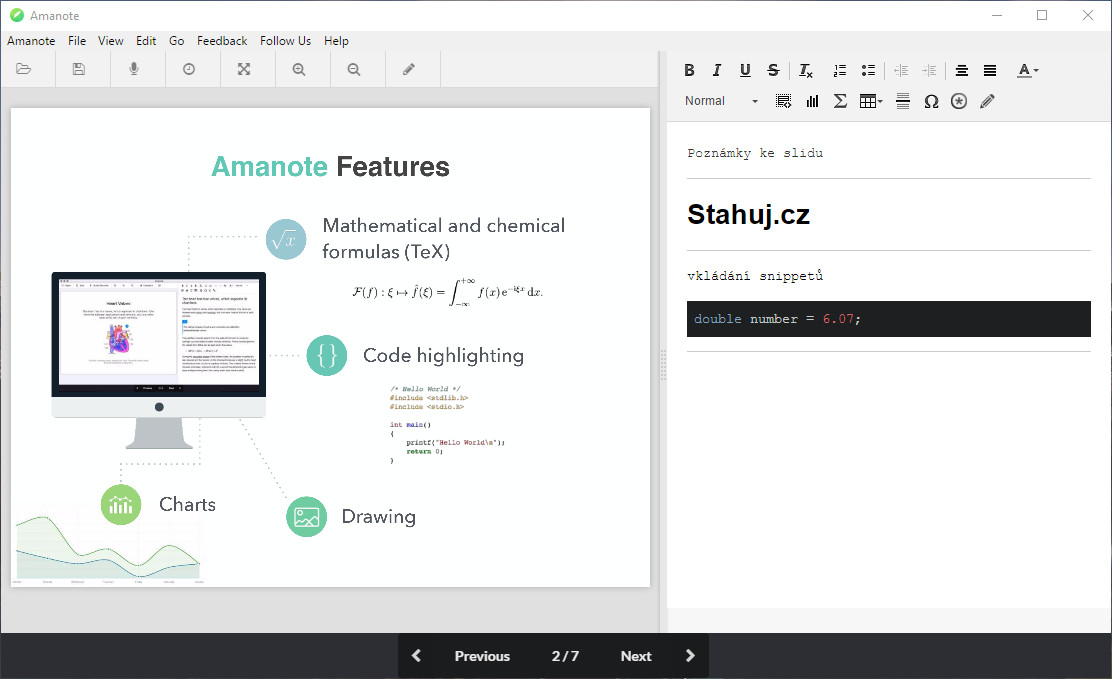Click the clock timer icon in toolbar
This screenshot has height=679, width=1112.
189,69
